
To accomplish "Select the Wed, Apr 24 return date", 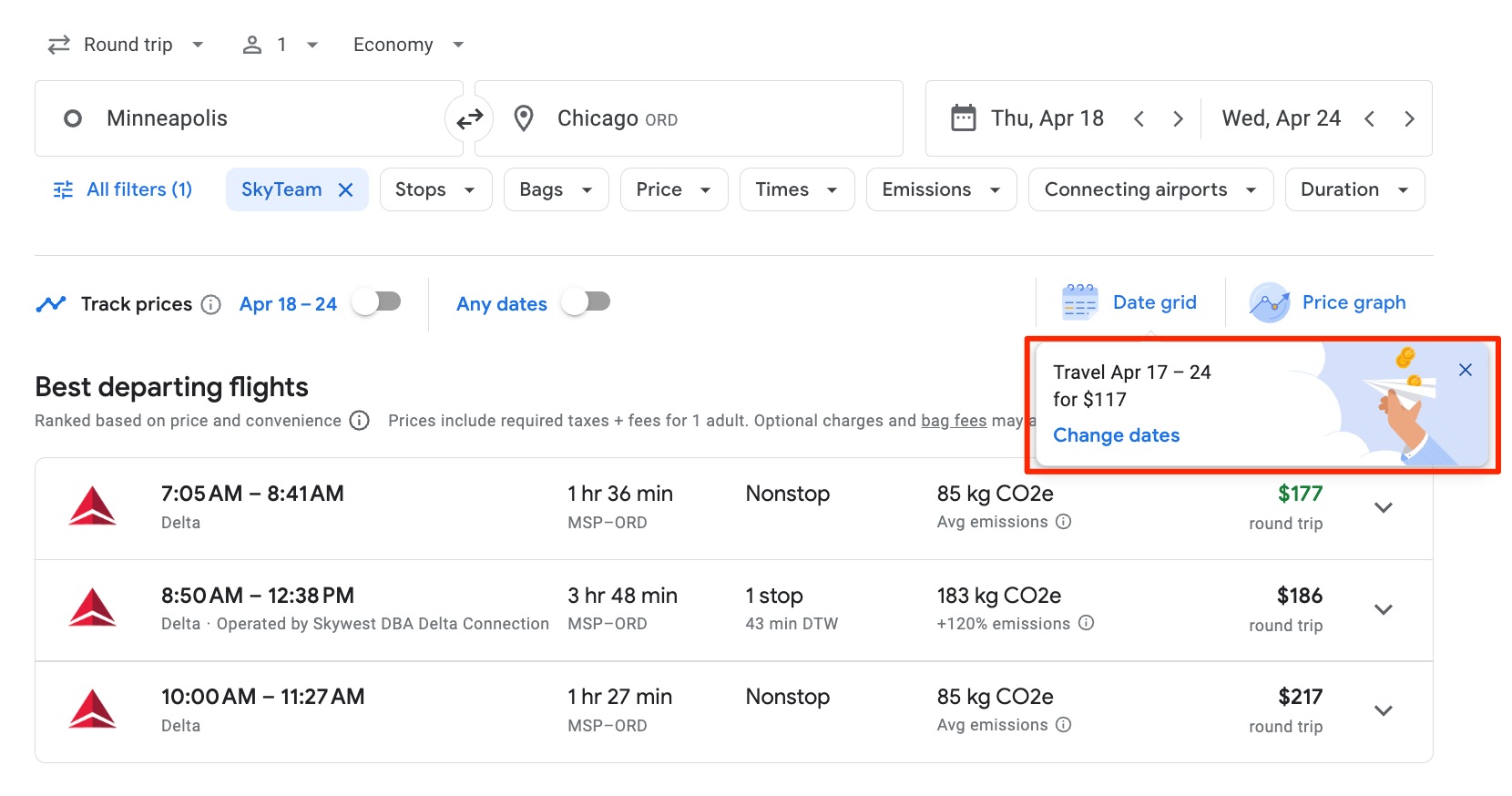I will 1281,118.
